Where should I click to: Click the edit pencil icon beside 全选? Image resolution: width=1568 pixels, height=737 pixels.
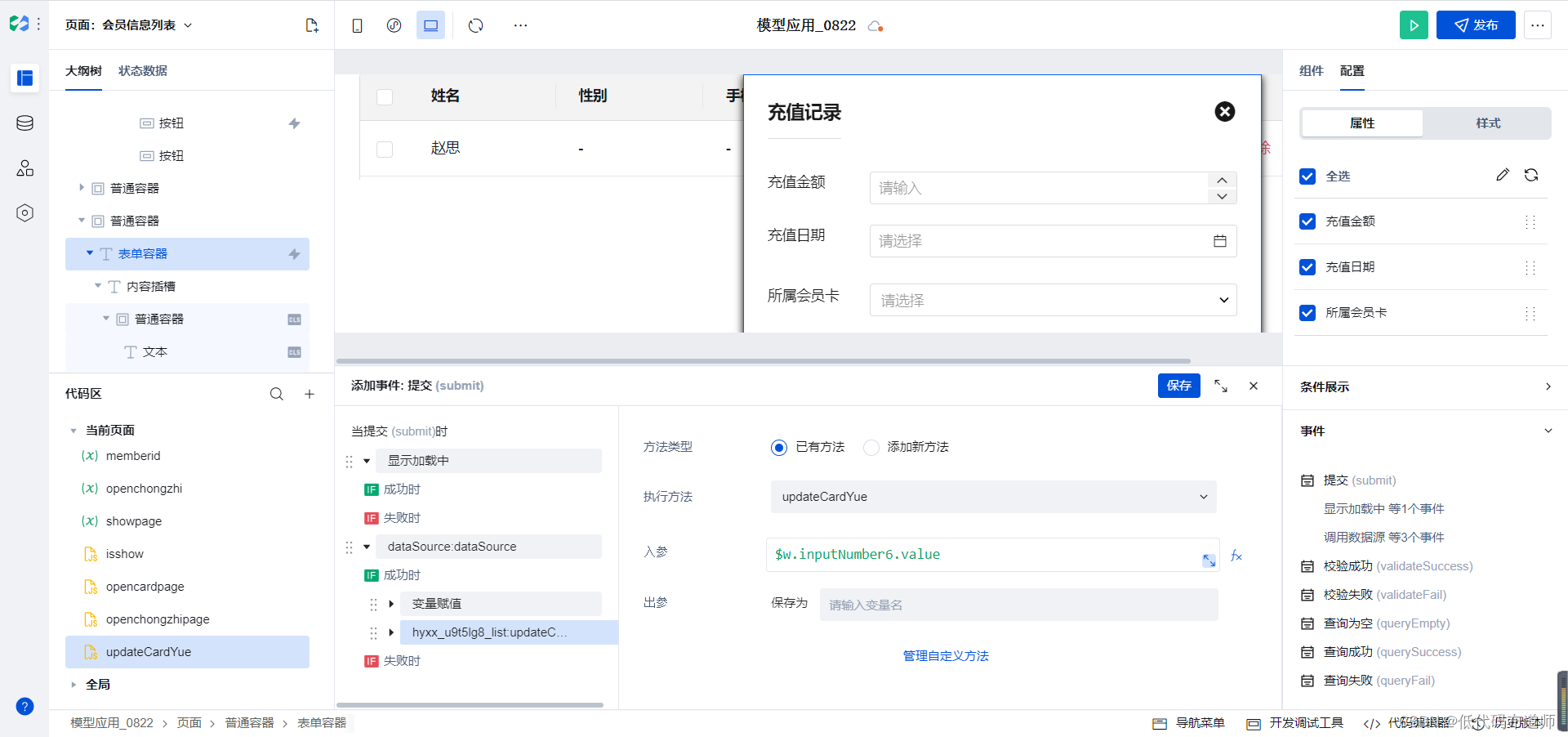(1503, 175)
